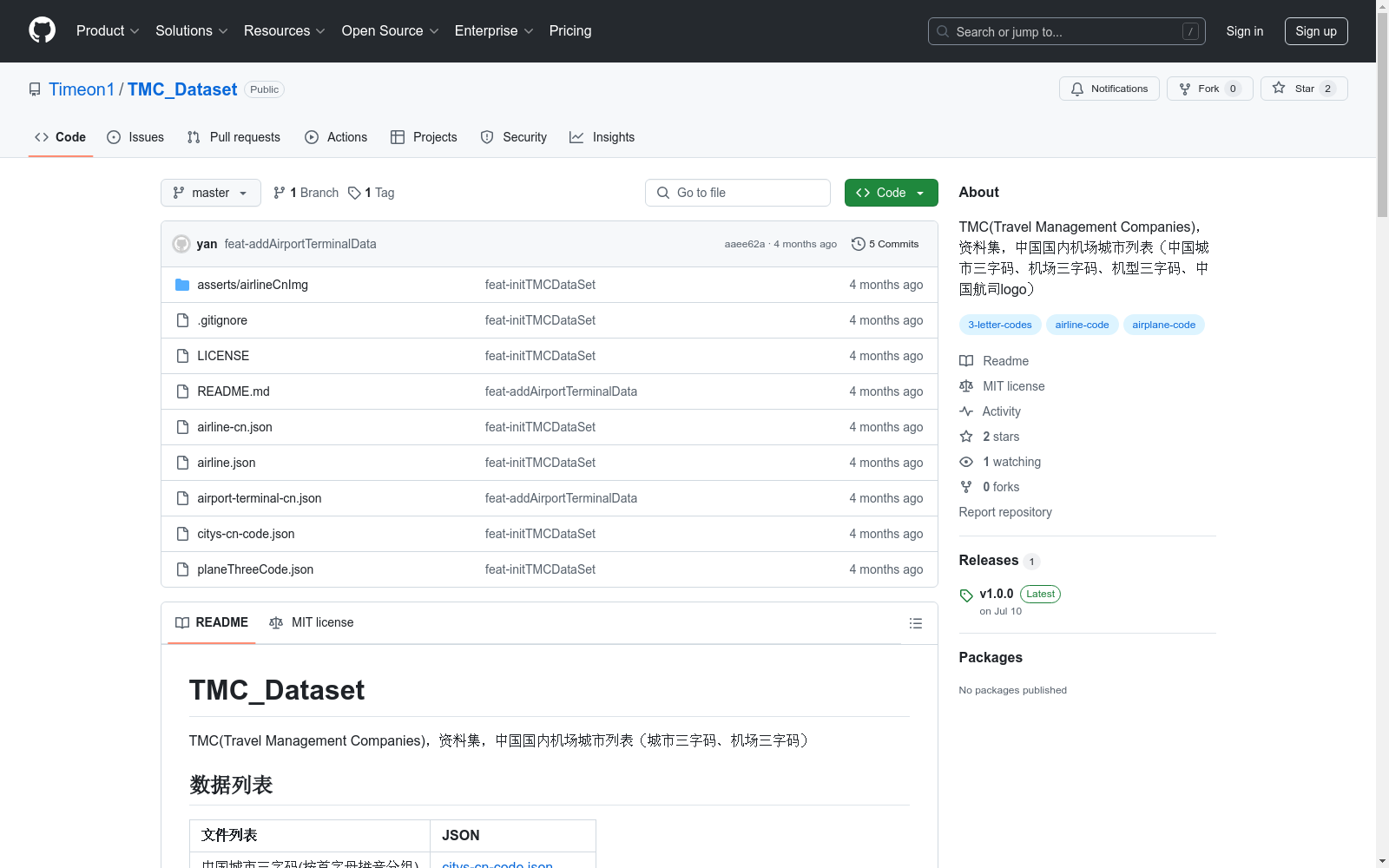Select the 3-letter-codes topic tag
The width and height of the screenshot is (1389, 868).
(x=1000, y=325)
